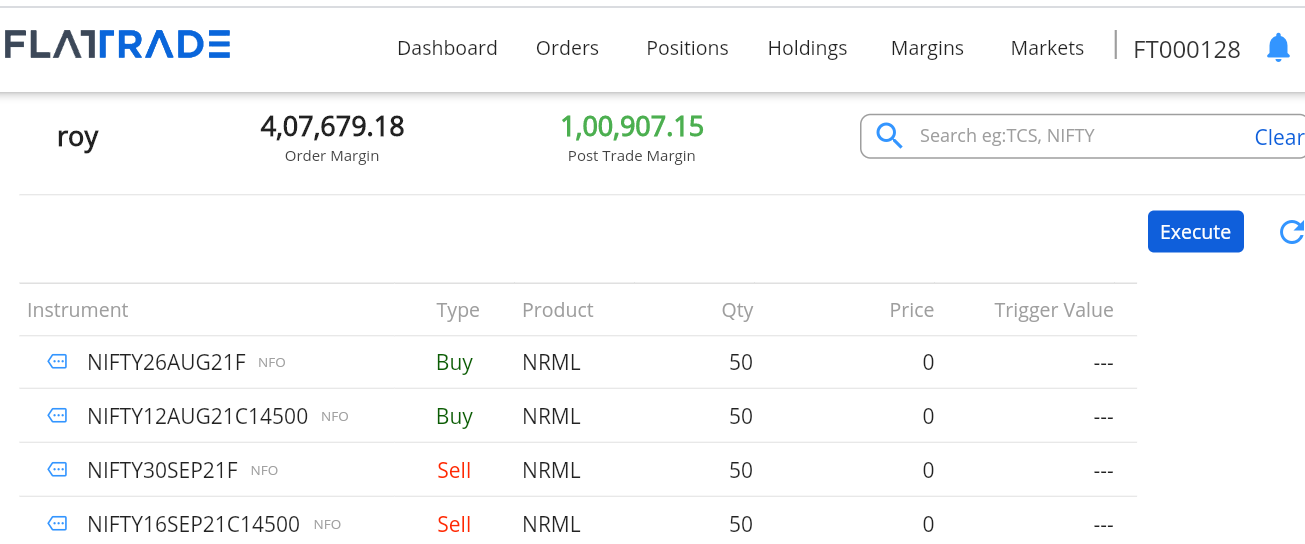Click the Flattrade logo
Viewport: 1305px width, 544px height.
[x=117, y=44]
